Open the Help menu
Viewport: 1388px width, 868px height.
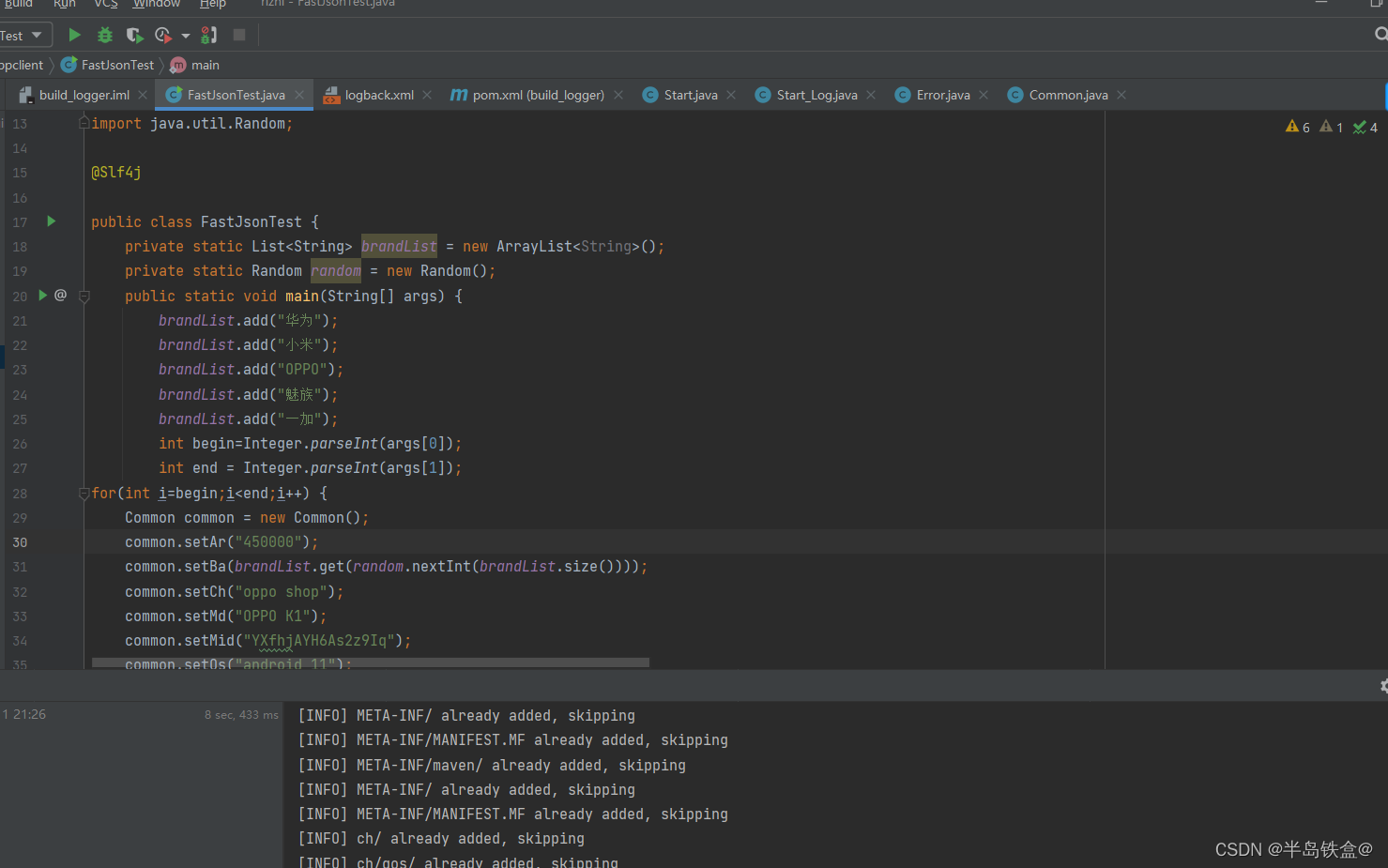pos(213,4)
